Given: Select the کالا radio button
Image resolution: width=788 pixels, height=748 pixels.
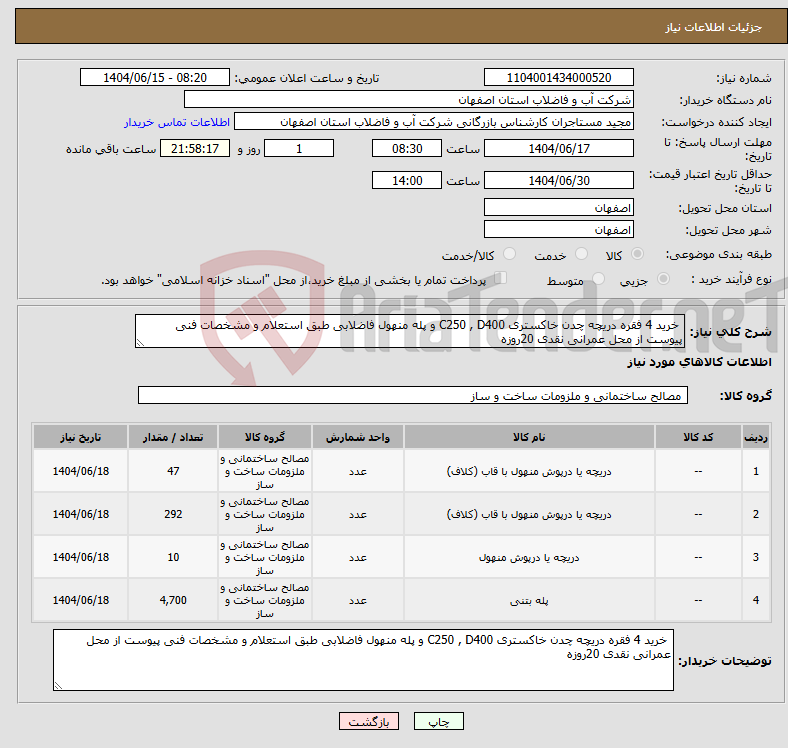Looking at the screenshot, I should pyautogui.click(x=638, y=255).
